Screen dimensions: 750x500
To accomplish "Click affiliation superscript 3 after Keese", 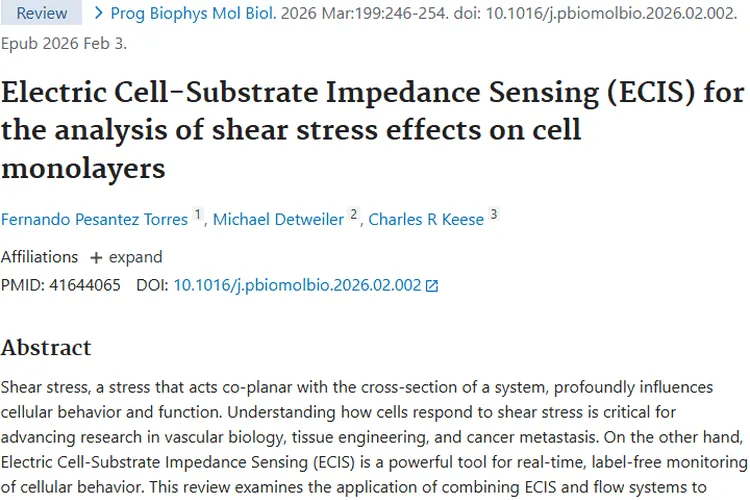I will 493,214.
